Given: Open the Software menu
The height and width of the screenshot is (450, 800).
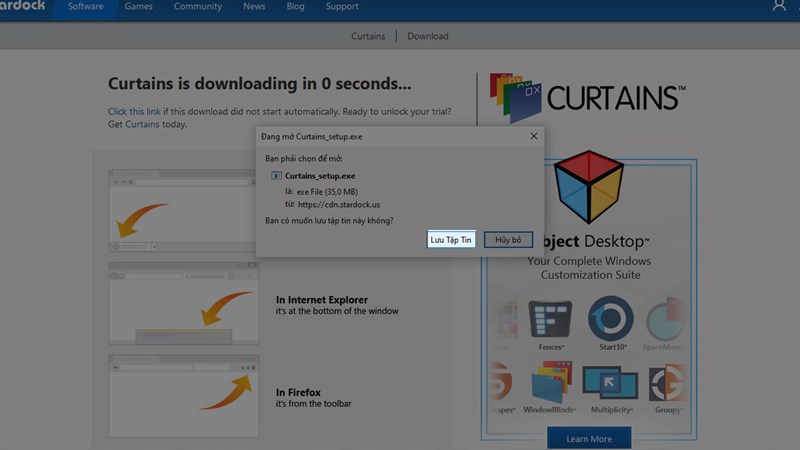Looking at the screenshot, I should click(85, 6).
